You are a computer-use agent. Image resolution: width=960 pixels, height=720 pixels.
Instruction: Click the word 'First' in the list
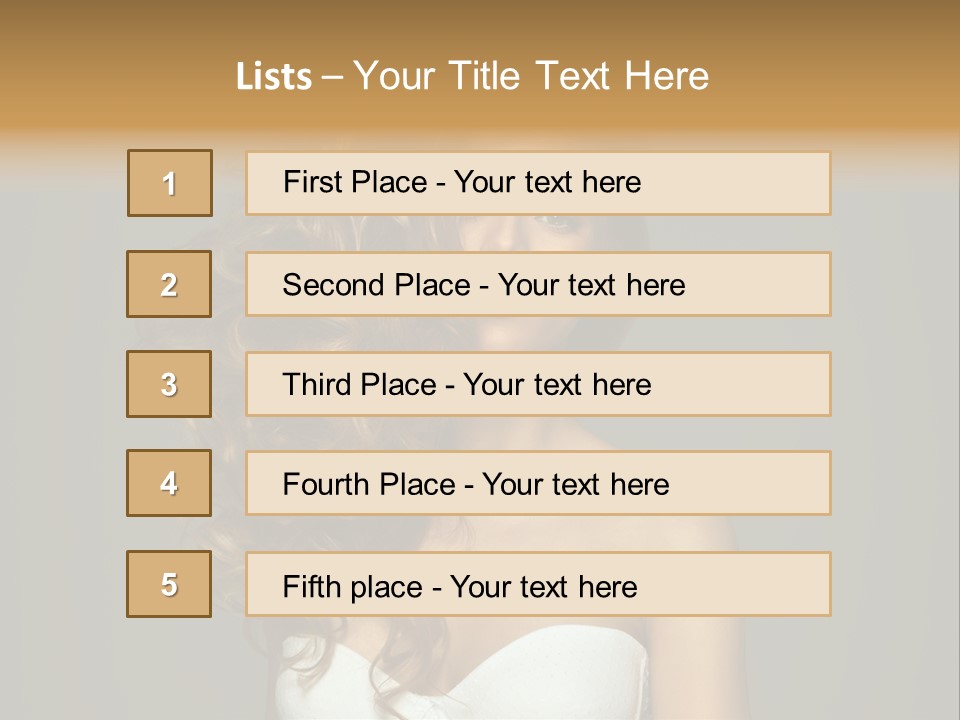(x=314, y=182)
